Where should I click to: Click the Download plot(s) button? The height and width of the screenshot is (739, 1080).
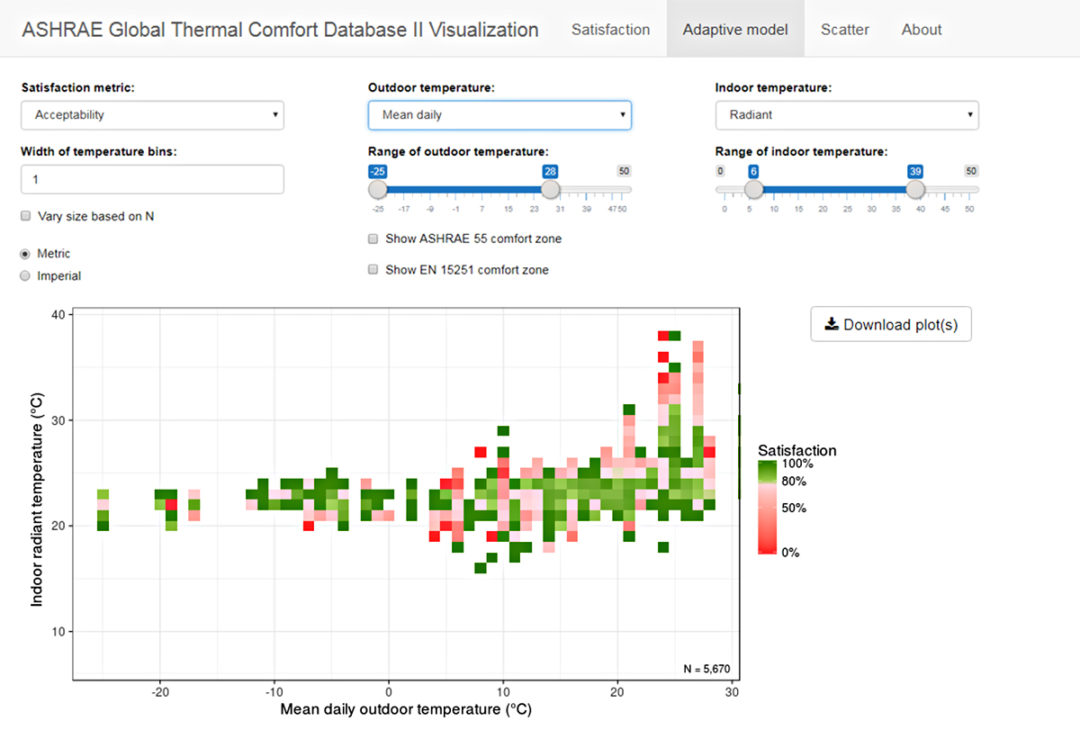point(890,324)
